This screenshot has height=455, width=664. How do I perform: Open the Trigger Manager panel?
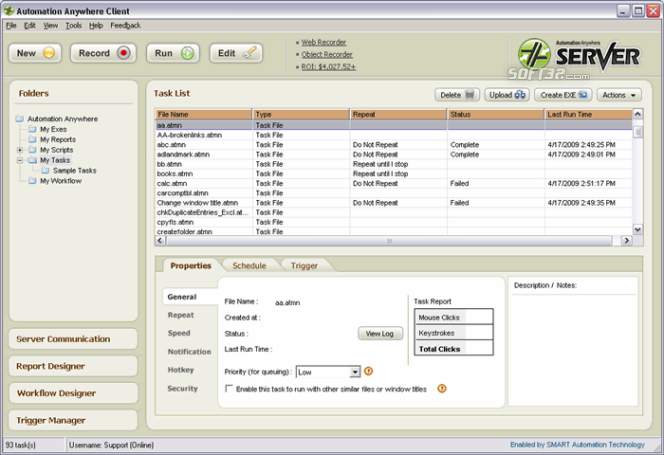73,420
